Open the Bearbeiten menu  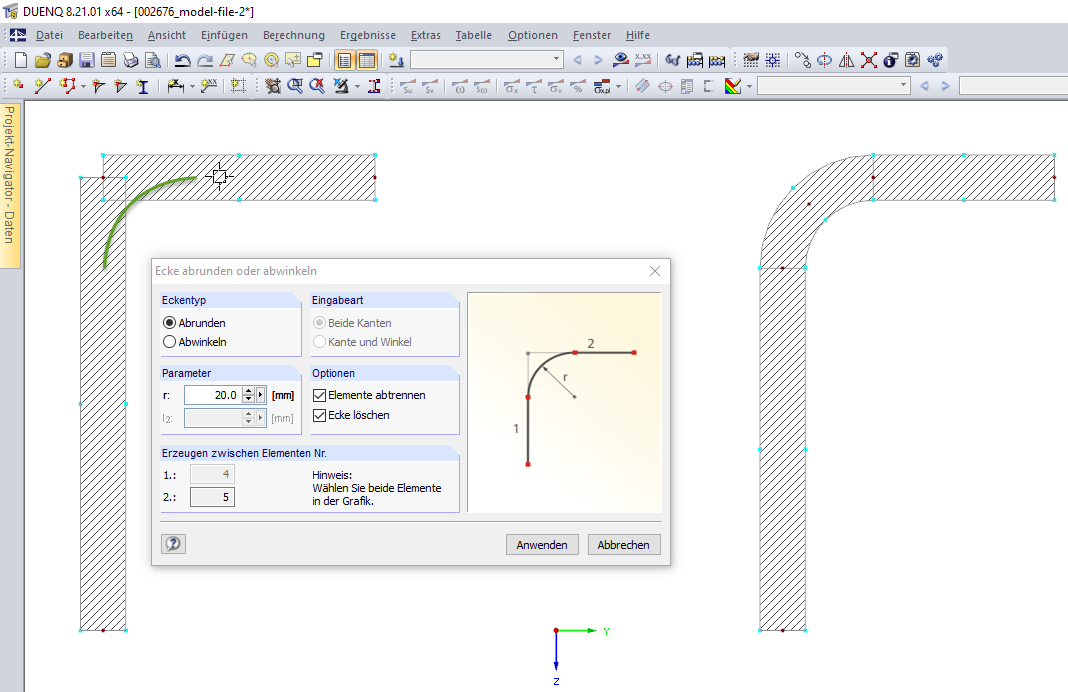pos(105,35)
